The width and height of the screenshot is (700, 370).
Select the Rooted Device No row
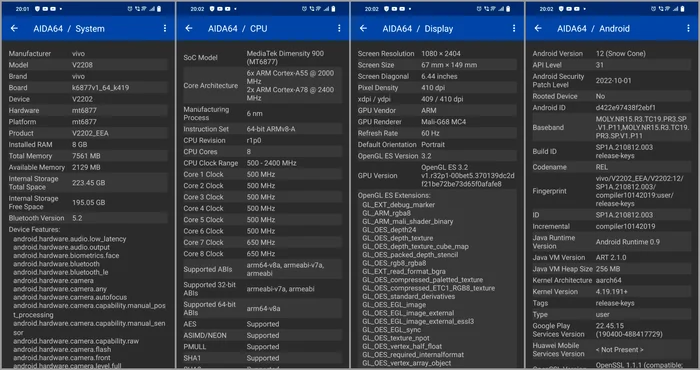611,96
